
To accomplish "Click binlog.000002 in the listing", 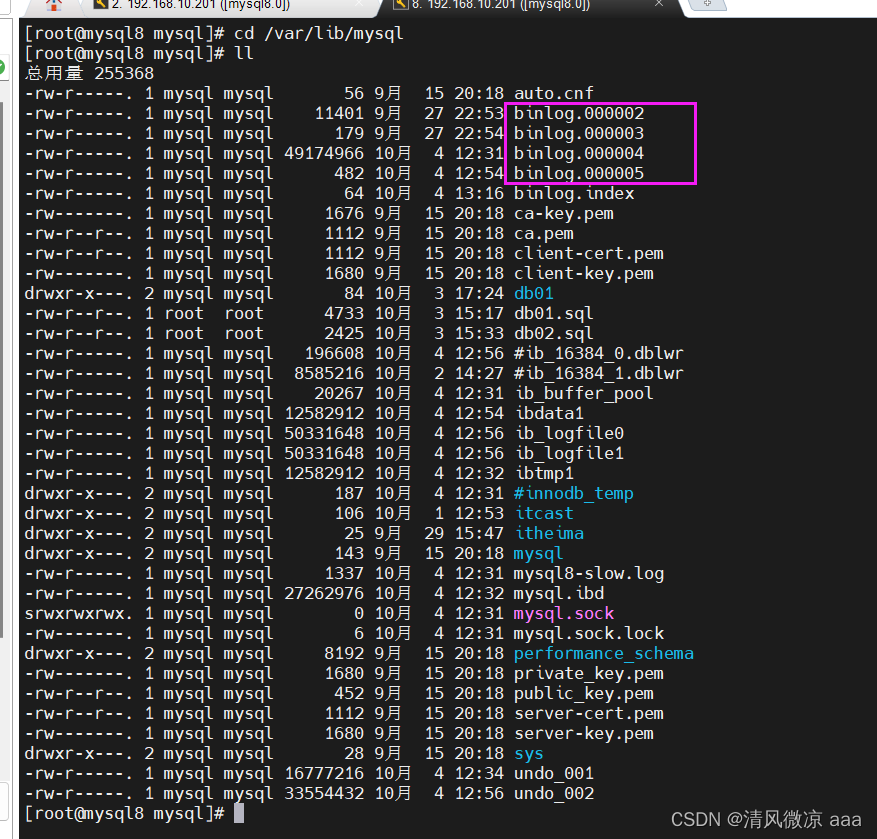I will click(x=579, y=114).
